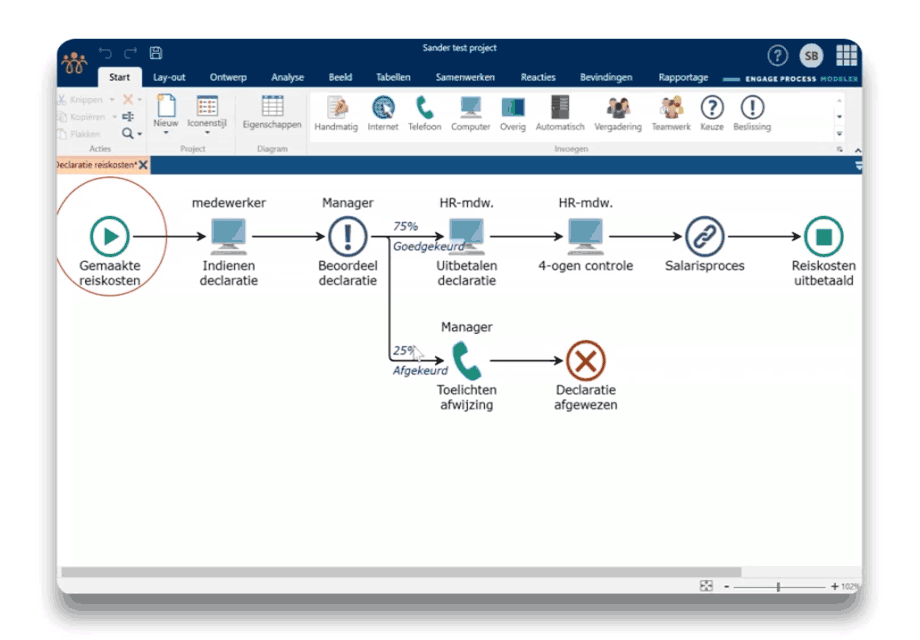Expand the Iconenstijl dropdown
The height and width of the screenshot is (640, 920).
(207, 131)
